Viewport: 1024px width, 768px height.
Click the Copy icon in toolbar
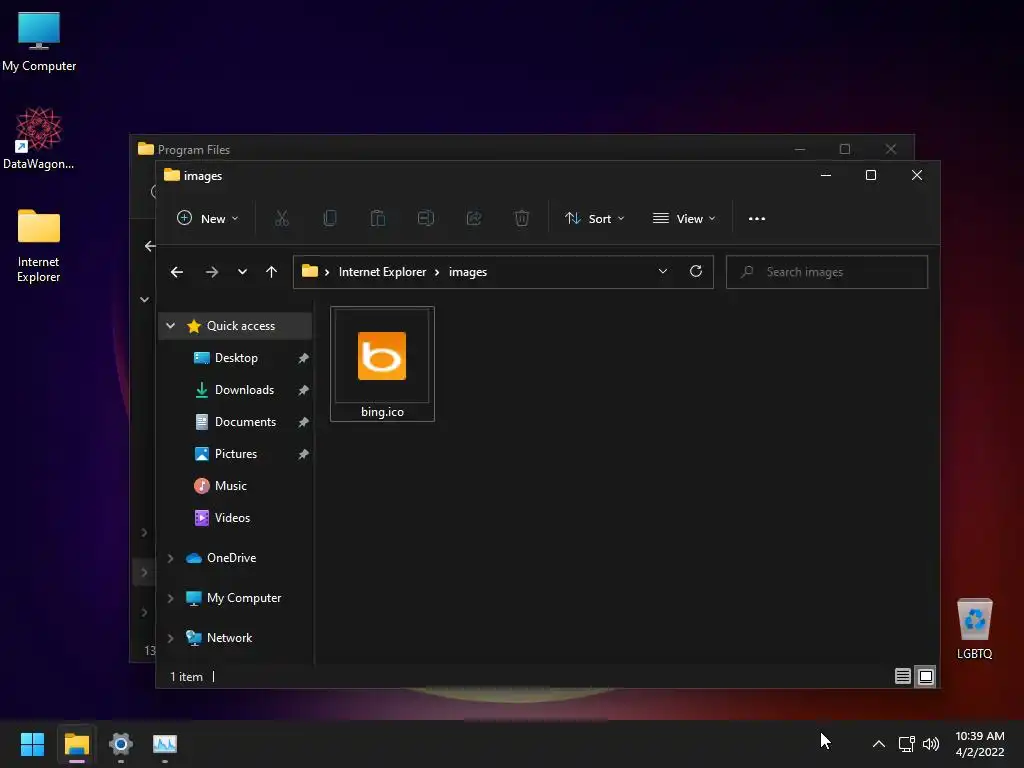[x=330, y=219]
